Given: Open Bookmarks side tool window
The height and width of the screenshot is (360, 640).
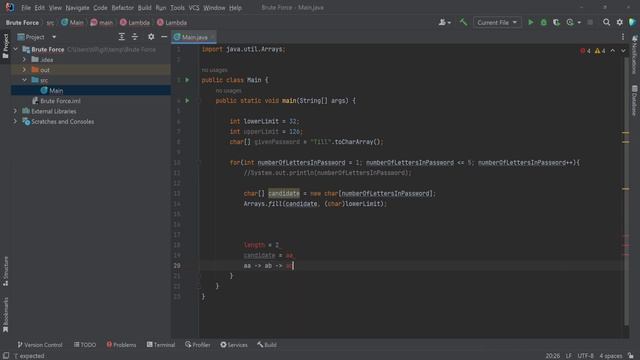Looking at the screenshot, I should [5, 314].
